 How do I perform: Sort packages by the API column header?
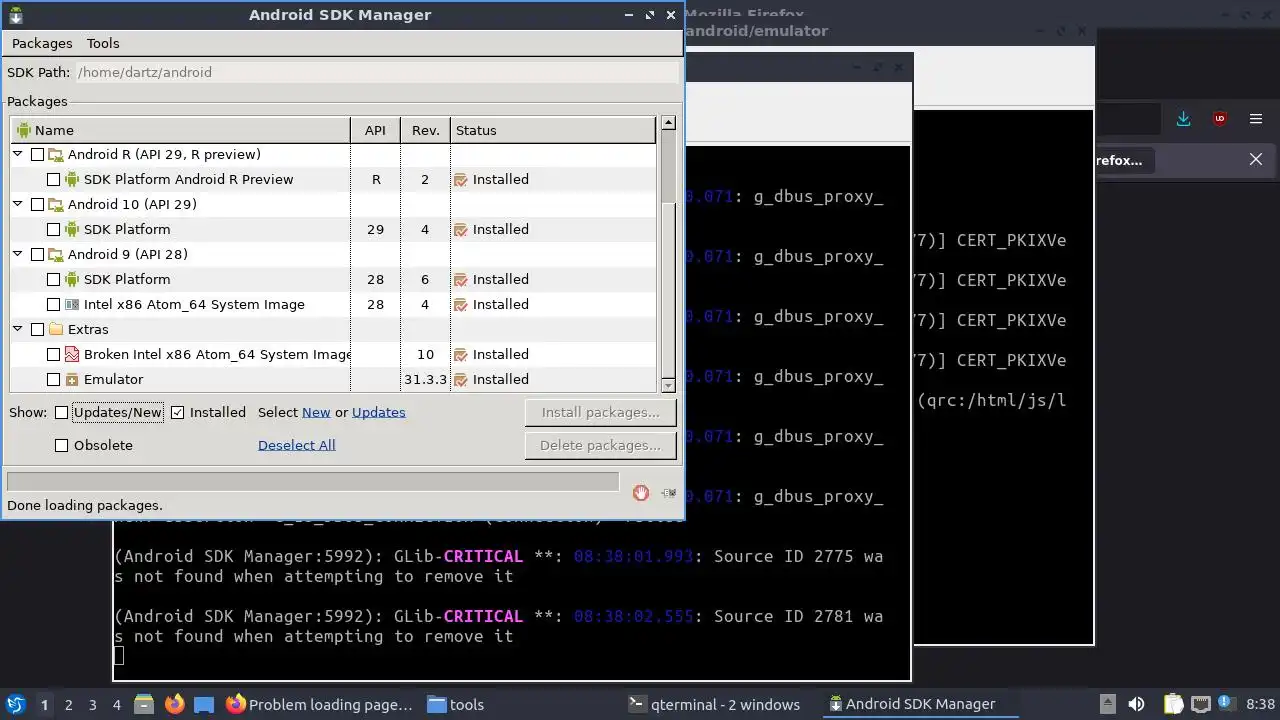pos(375,130)
